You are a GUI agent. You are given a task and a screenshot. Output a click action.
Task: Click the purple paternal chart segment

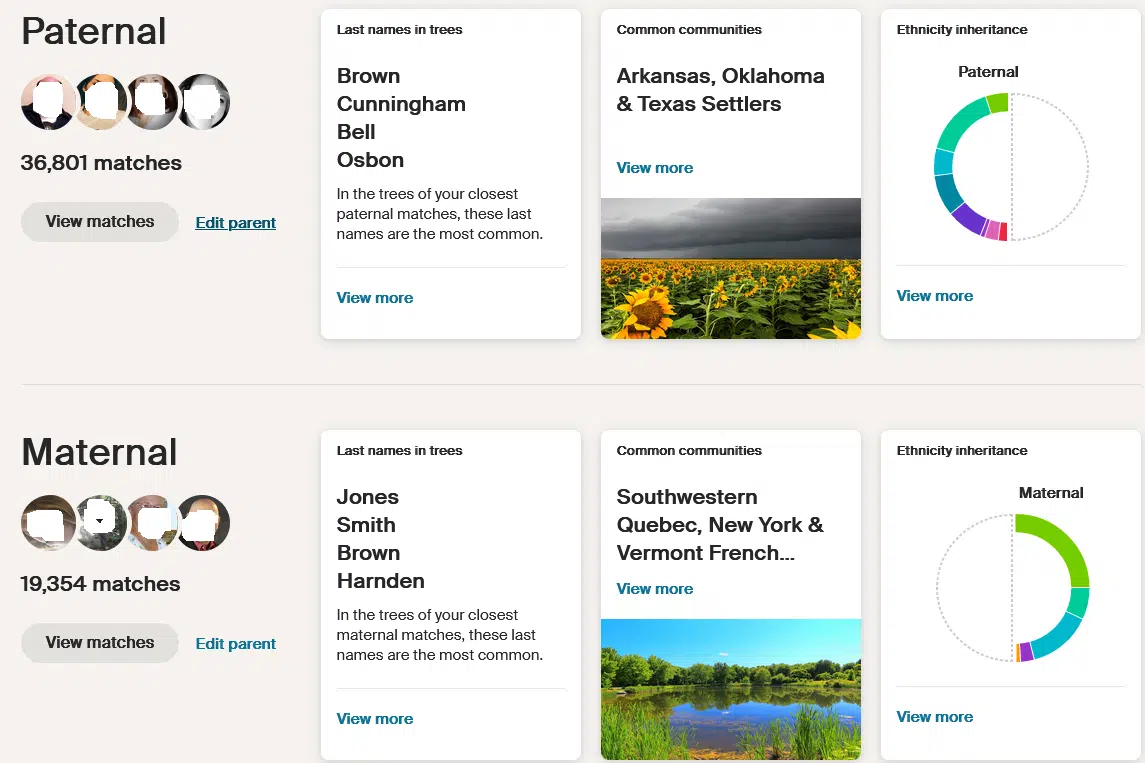click(970, 218)
